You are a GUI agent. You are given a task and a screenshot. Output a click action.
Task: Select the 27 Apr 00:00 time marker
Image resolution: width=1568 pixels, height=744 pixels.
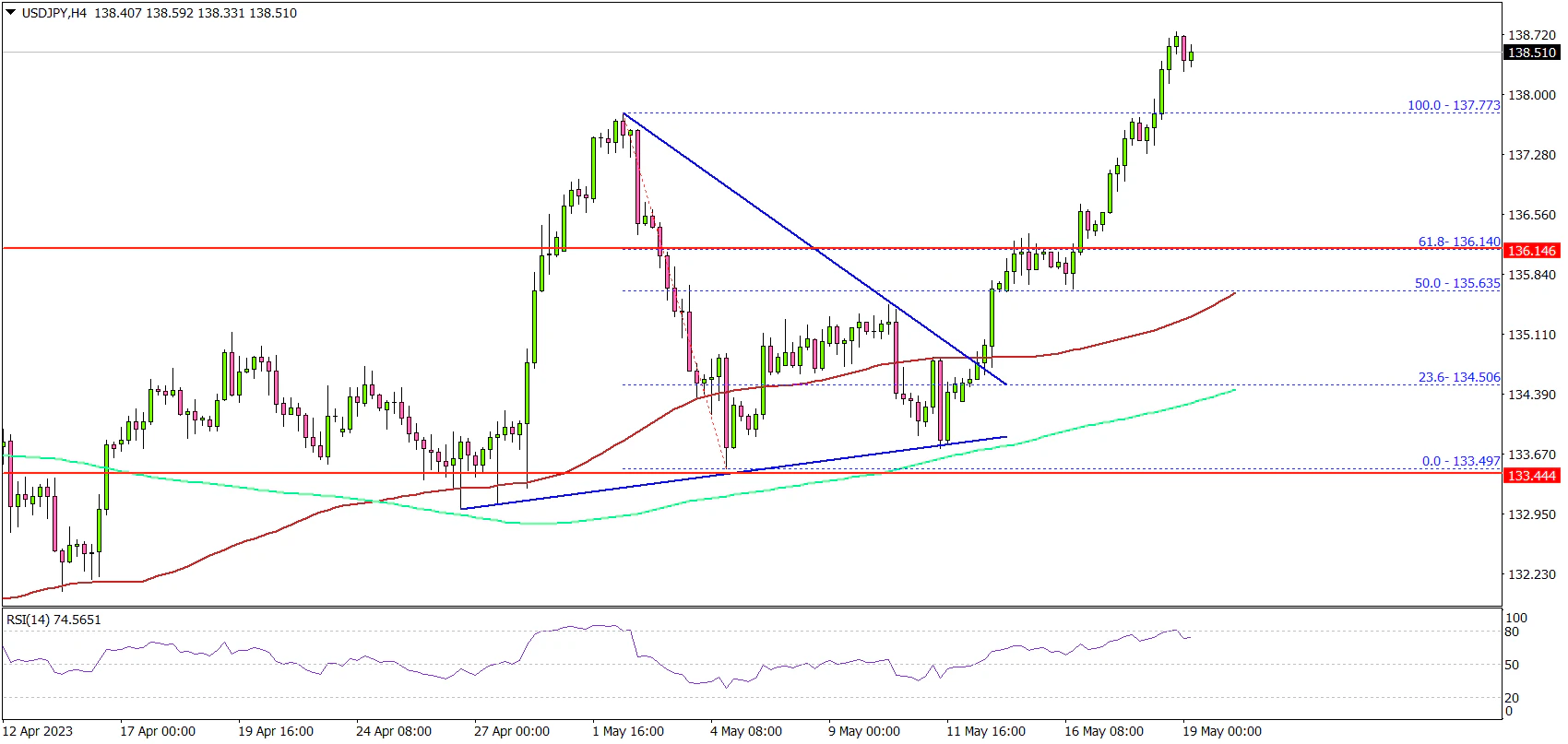511,731
